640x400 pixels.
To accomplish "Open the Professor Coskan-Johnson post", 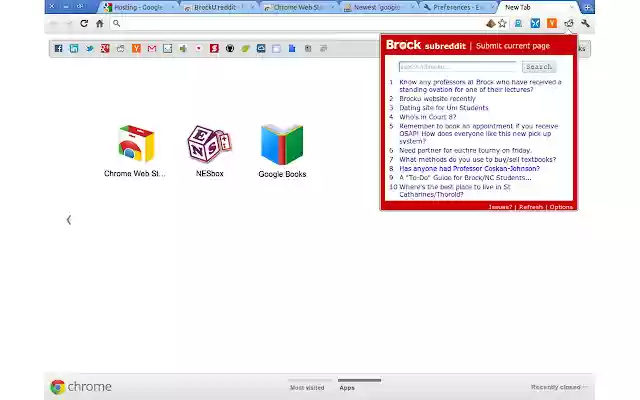I will click(469, 168).
